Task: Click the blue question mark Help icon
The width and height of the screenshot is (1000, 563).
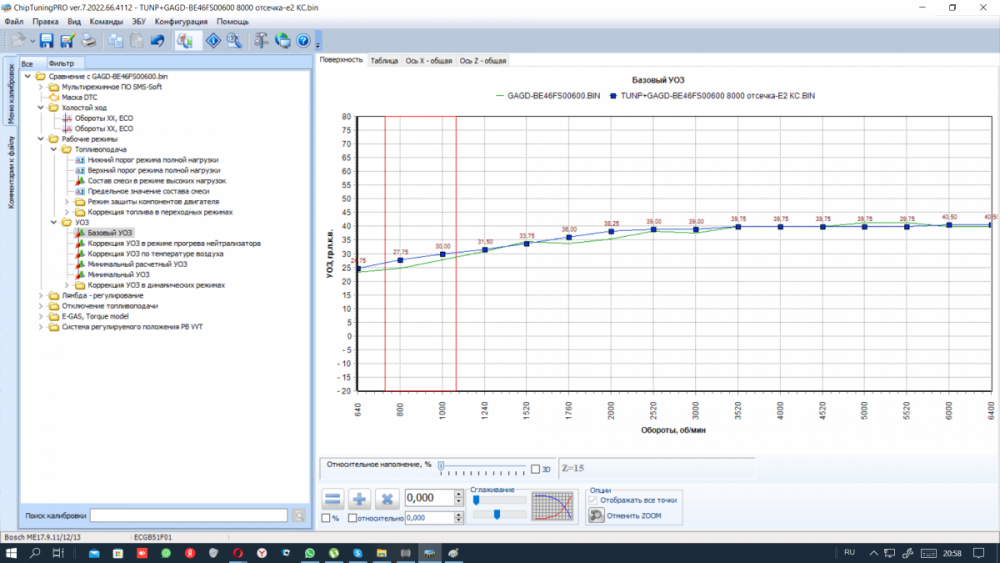Action: coord(303,41)
